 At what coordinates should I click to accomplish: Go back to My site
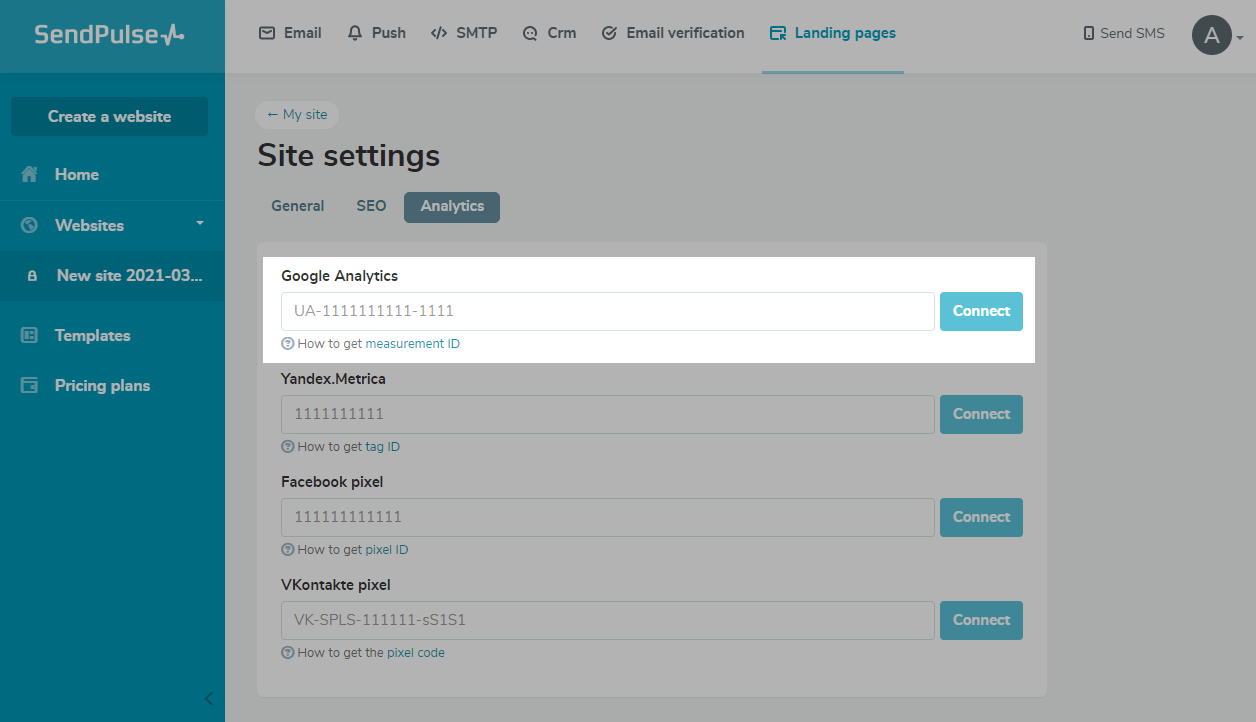point(297,115)
